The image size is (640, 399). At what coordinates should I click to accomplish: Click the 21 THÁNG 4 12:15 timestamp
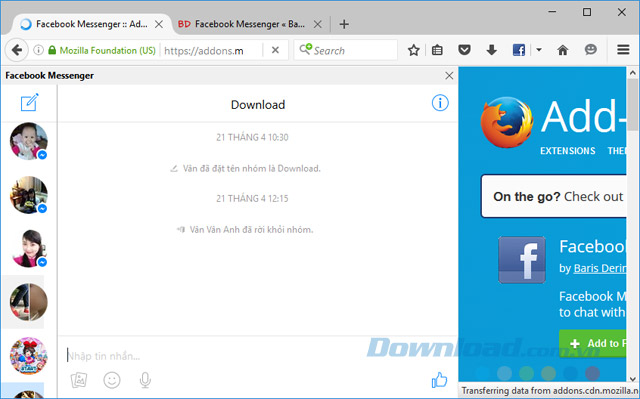coord(252,199)
